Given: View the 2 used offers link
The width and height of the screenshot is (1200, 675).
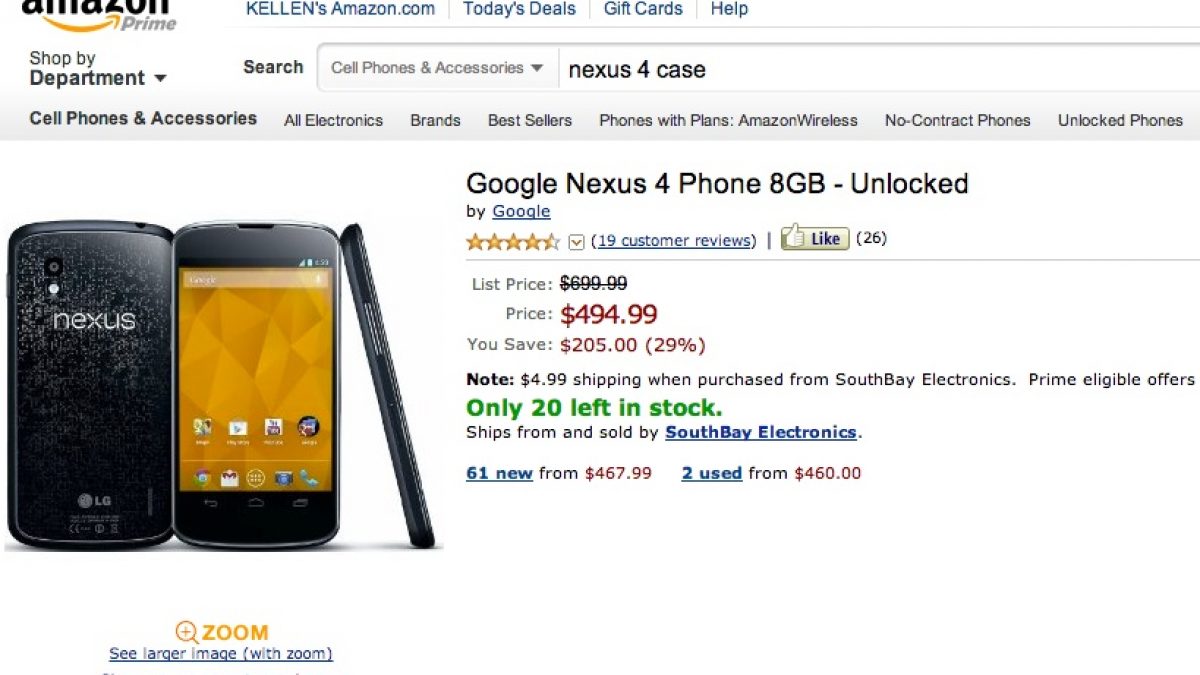Looking at the screenshot, I should coord(712,473).
